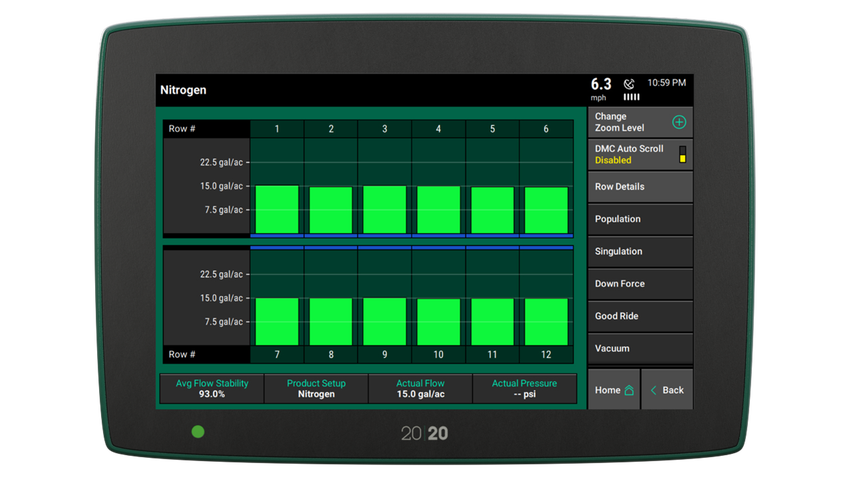Toggle DMC Auto Scroll indicator
Screen dimensions: 850x478
point(682,154)
